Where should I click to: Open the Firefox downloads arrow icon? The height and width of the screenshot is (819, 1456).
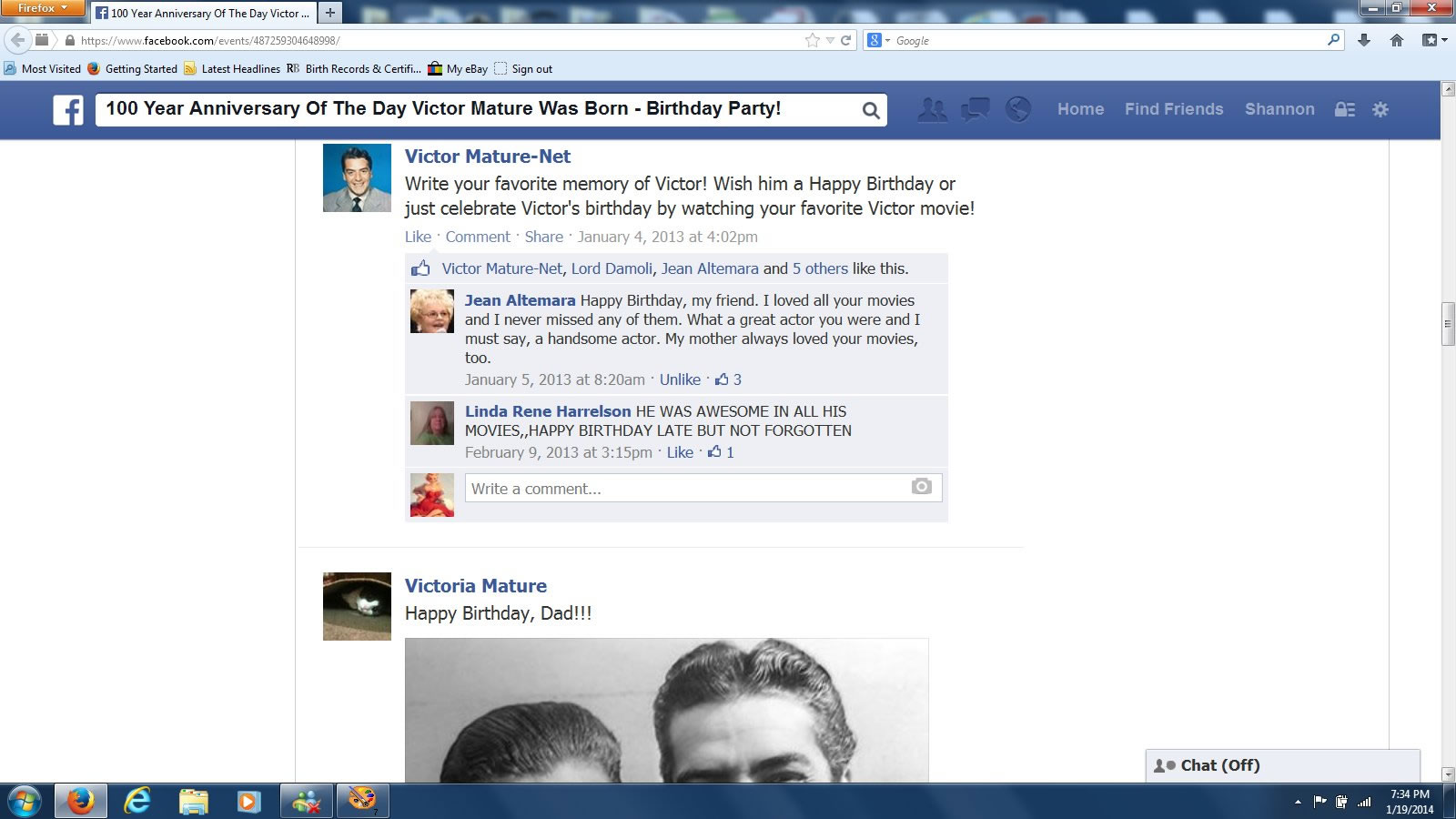(x=1363, y=40)
